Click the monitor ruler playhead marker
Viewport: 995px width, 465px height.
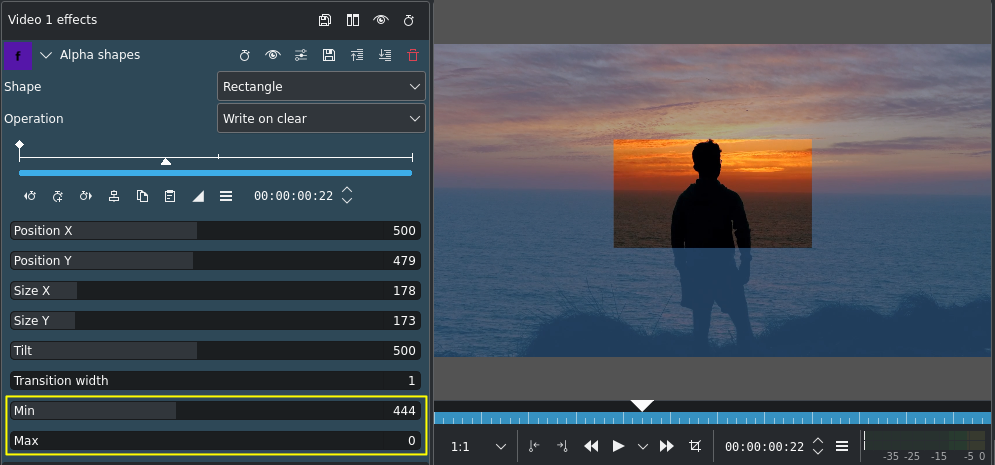[642, 405]
